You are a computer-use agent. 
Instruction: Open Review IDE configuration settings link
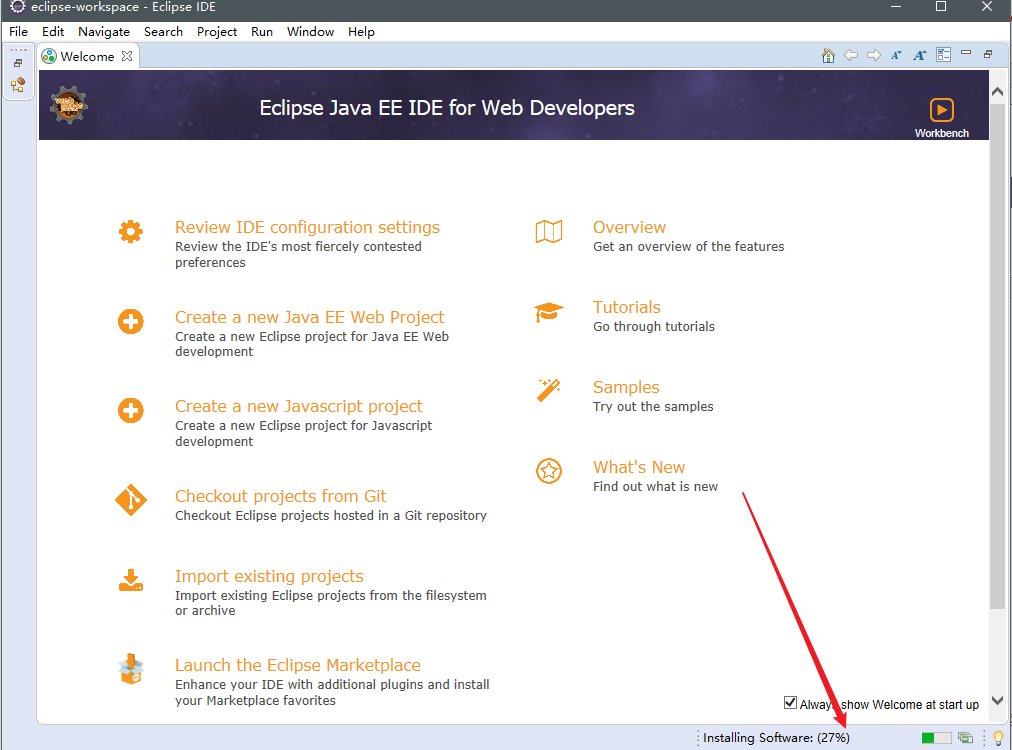point(307,227)
